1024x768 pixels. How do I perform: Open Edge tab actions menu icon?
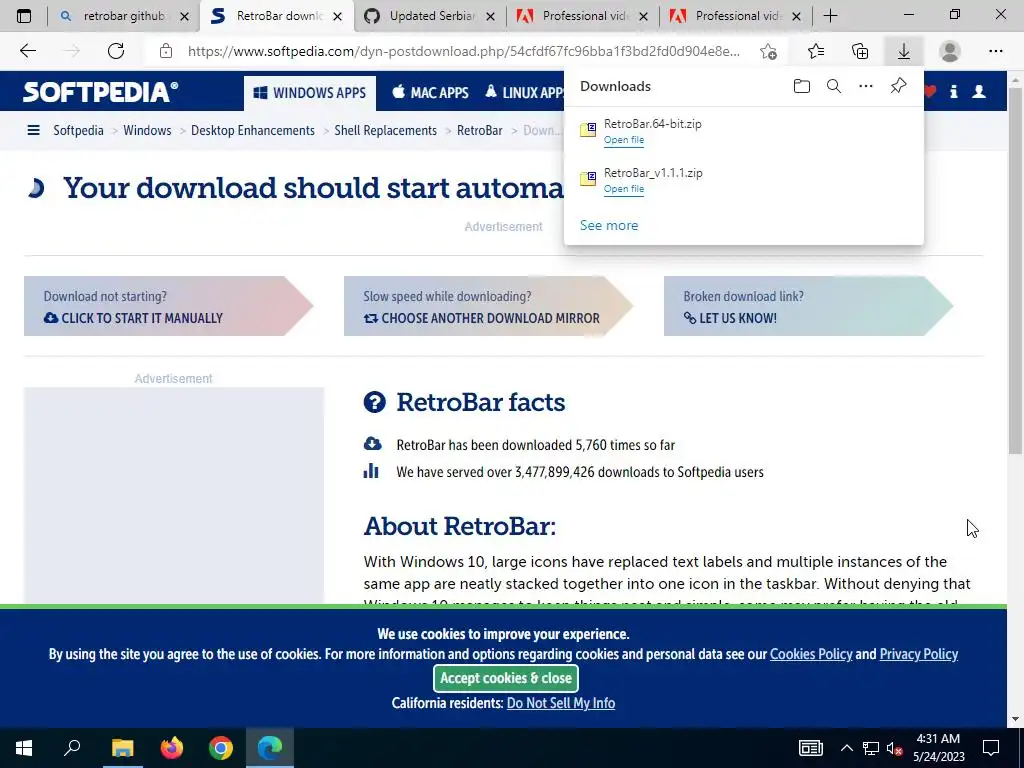pos(24,16)
